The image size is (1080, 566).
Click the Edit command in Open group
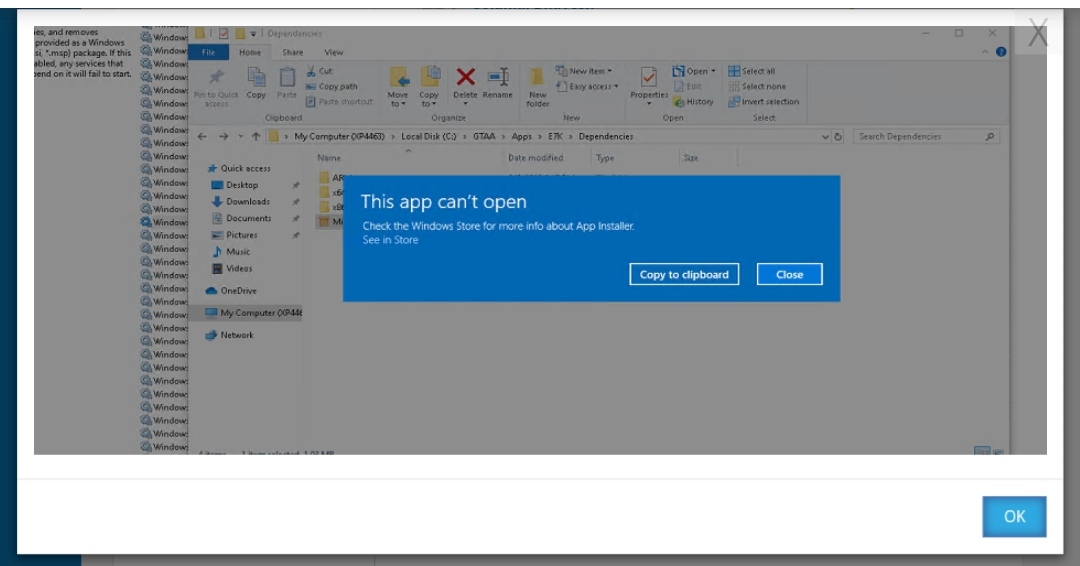click(687, 86)
